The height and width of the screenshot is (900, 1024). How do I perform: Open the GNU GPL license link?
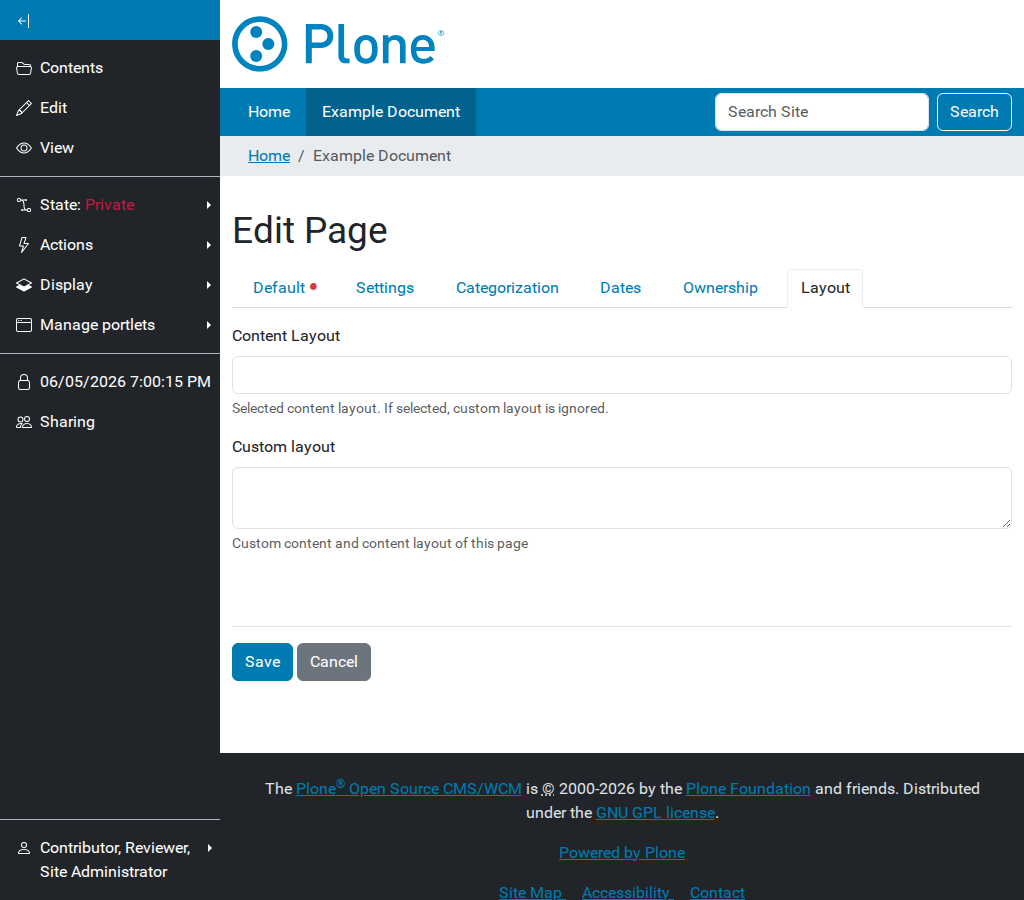point(655,812)
